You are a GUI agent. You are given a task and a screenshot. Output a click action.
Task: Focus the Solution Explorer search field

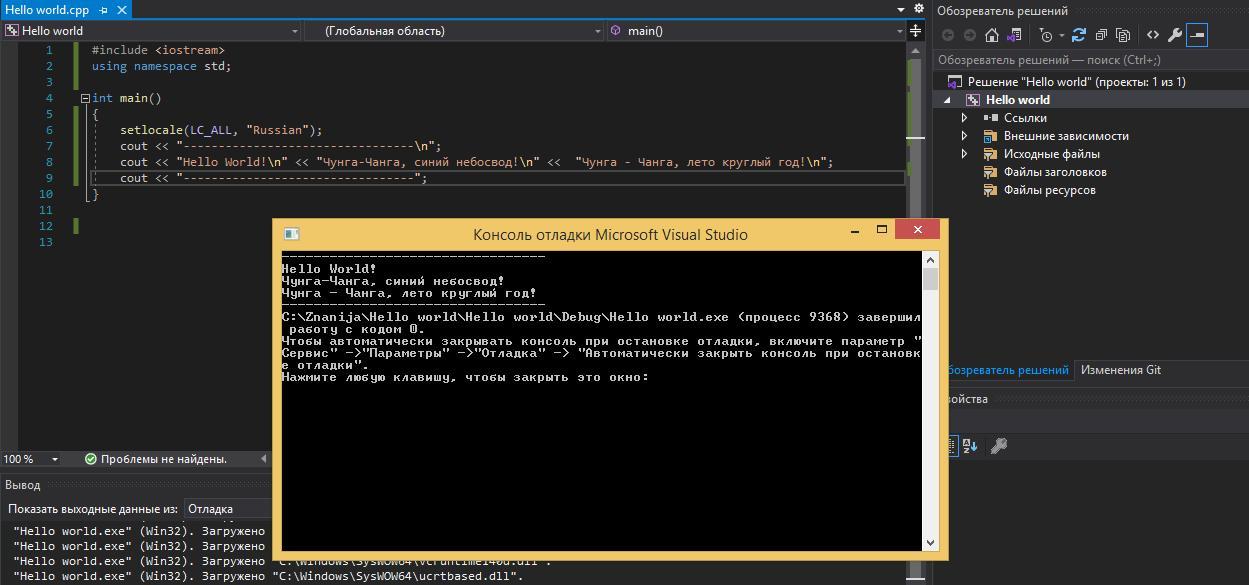click(x=1090, y=60)
